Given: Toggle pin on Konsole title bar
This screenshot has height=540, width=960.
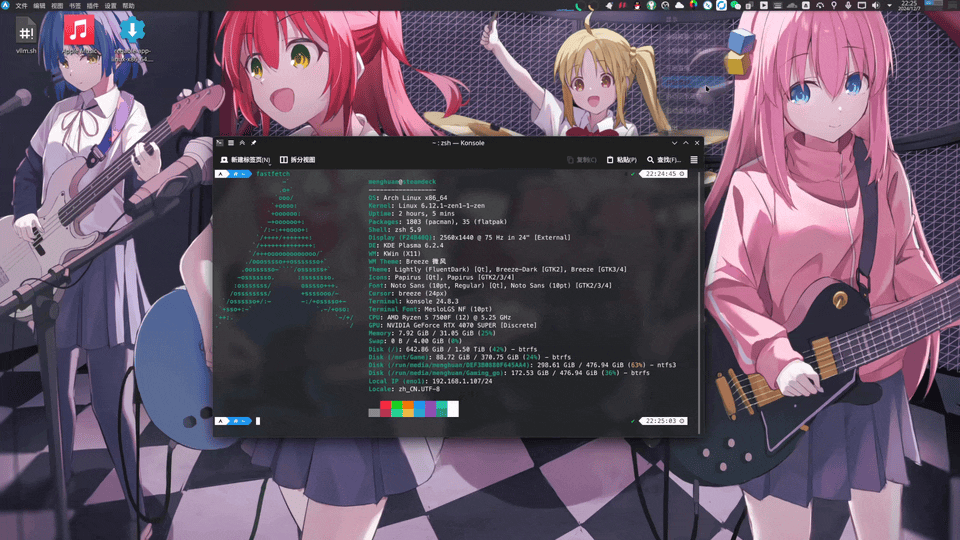Looking at the screenshot, I should [254, 143].
